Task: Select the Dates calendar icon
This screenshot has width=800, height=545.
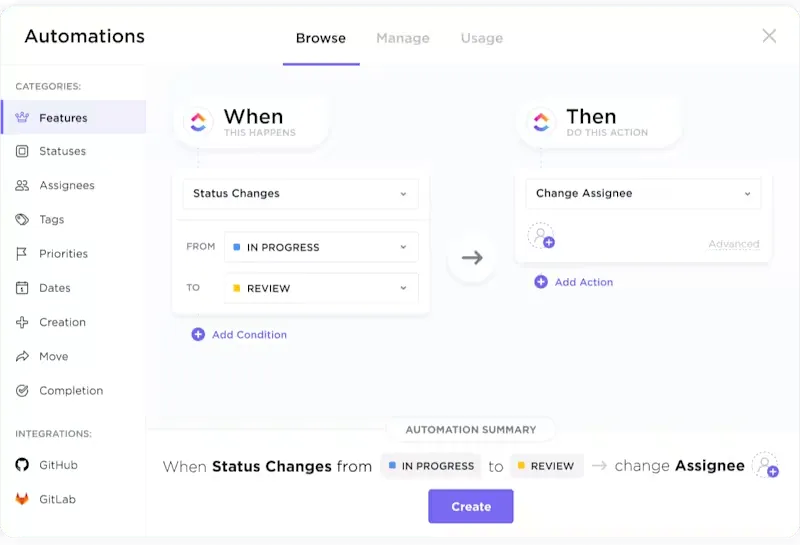Action: point(22,288)
